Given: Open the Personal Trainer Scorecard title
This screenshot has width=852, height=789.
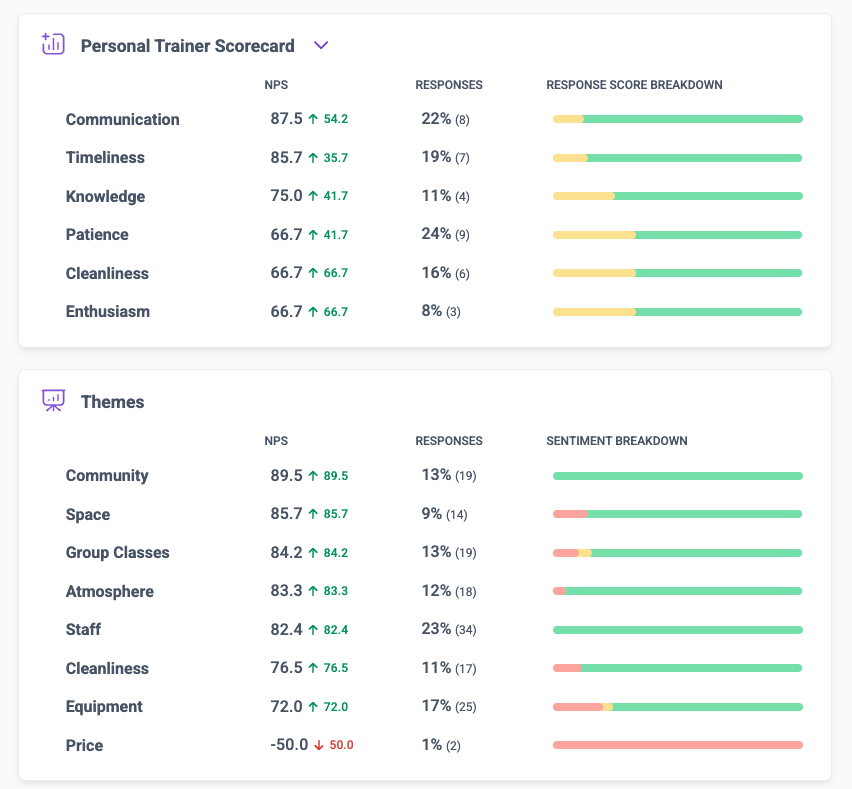Looking at the screenshot, I should 187,46.
